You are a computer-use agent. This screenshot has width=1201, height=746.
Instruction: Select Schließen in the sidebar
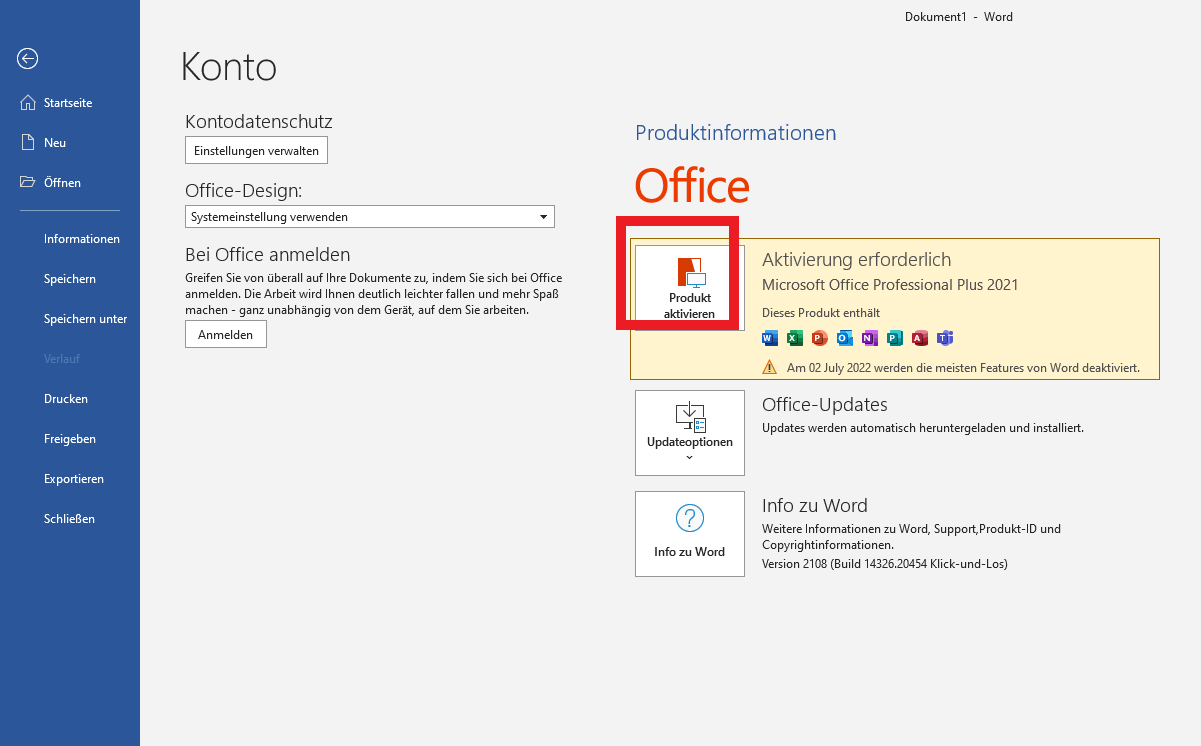[x=70, y=519]
